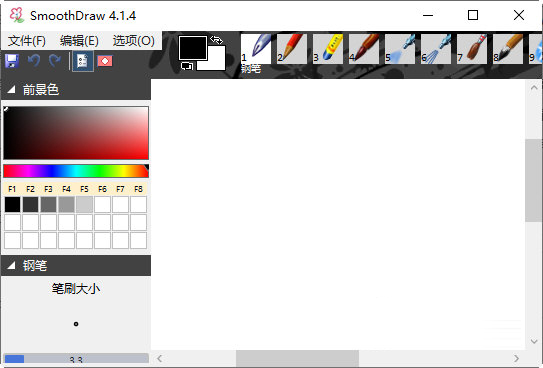The image size is (543, 368).
Task: Select brush 2, the red pencil
Action: click(x=292, y=48)
